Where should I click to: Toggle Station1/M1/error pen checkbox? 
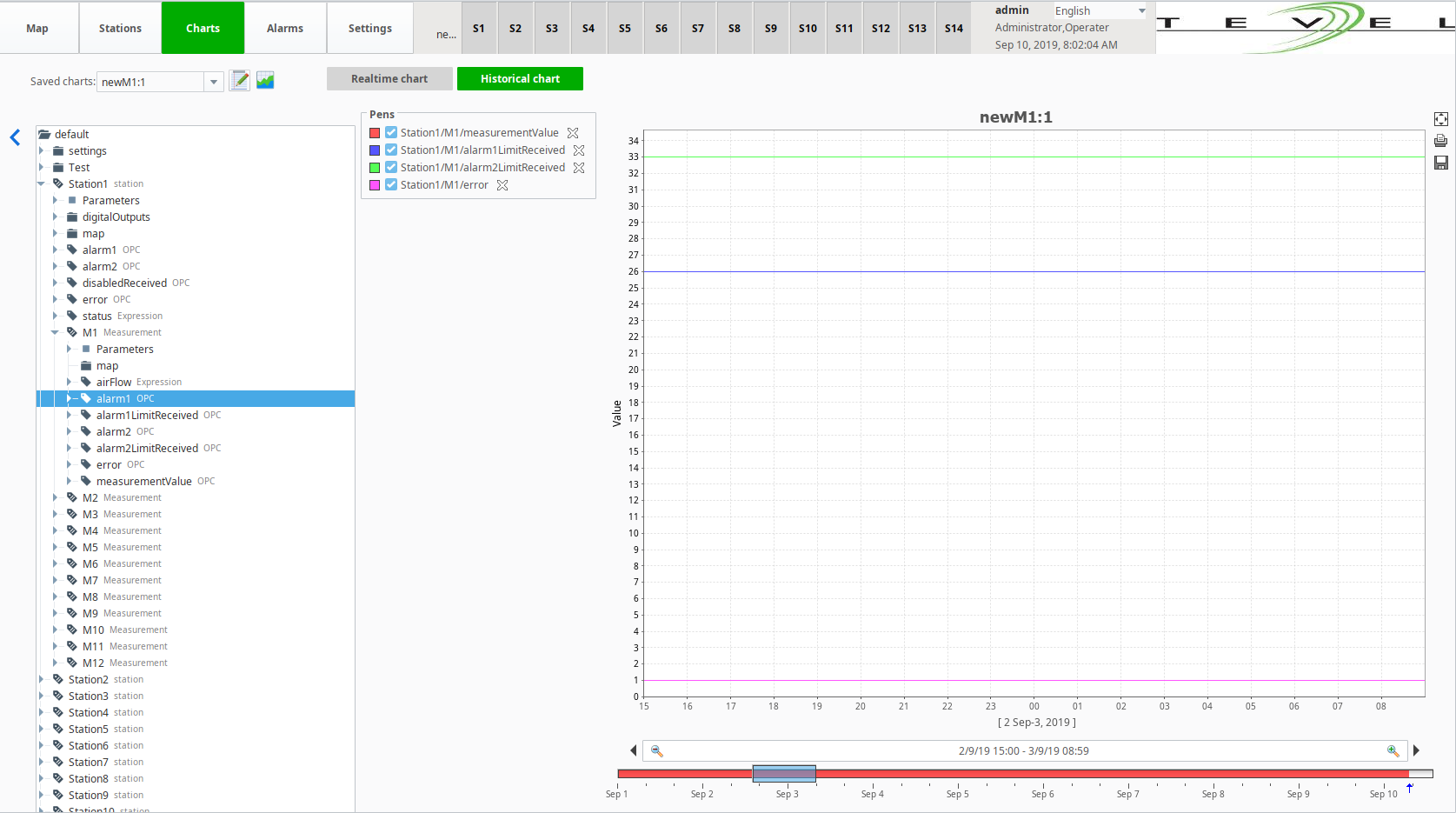391,185
